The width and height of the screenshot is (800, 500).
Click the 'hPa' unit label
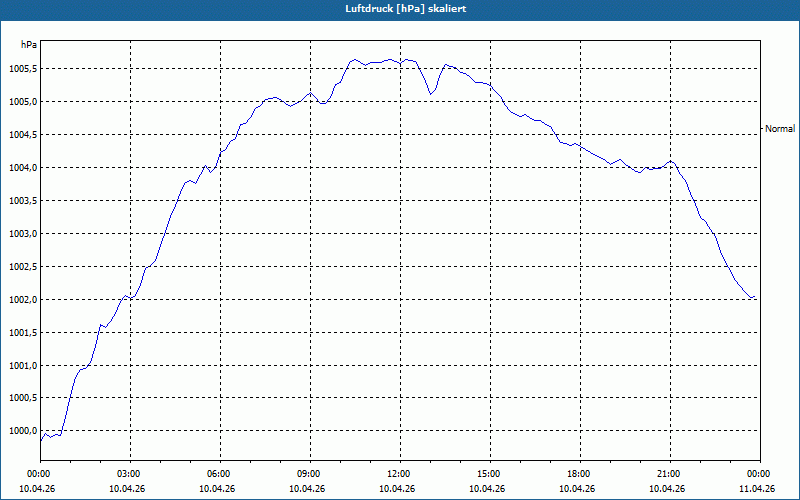29,45
